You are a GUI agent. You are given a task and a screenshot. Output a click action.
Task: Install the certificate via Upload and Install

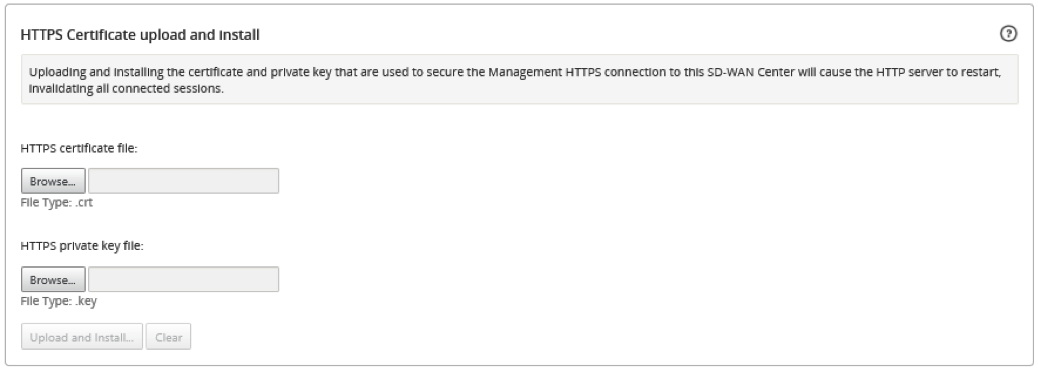click(82, 337)
